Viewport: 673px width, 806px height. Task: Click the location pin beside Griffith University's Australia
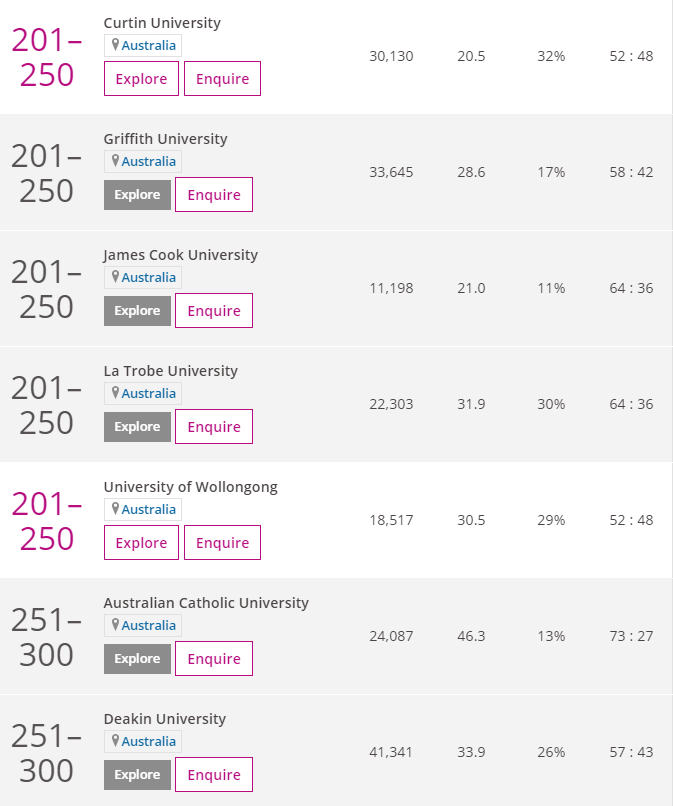(x=115, y=161)
